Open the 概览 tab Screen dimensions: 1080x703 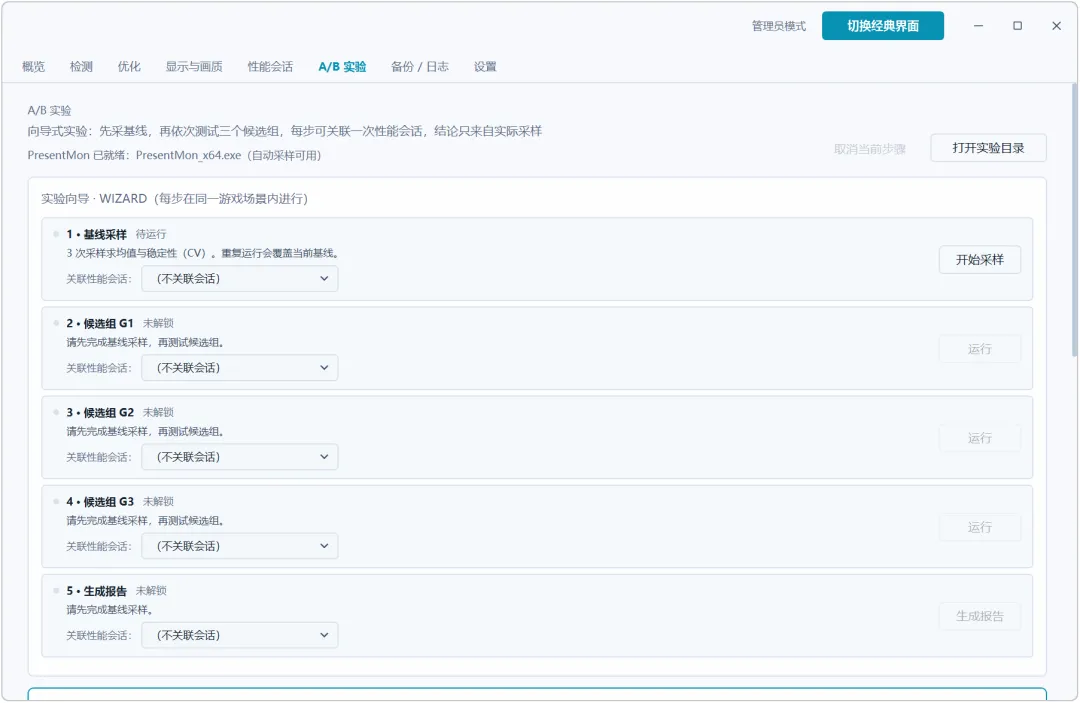[33, 67]
